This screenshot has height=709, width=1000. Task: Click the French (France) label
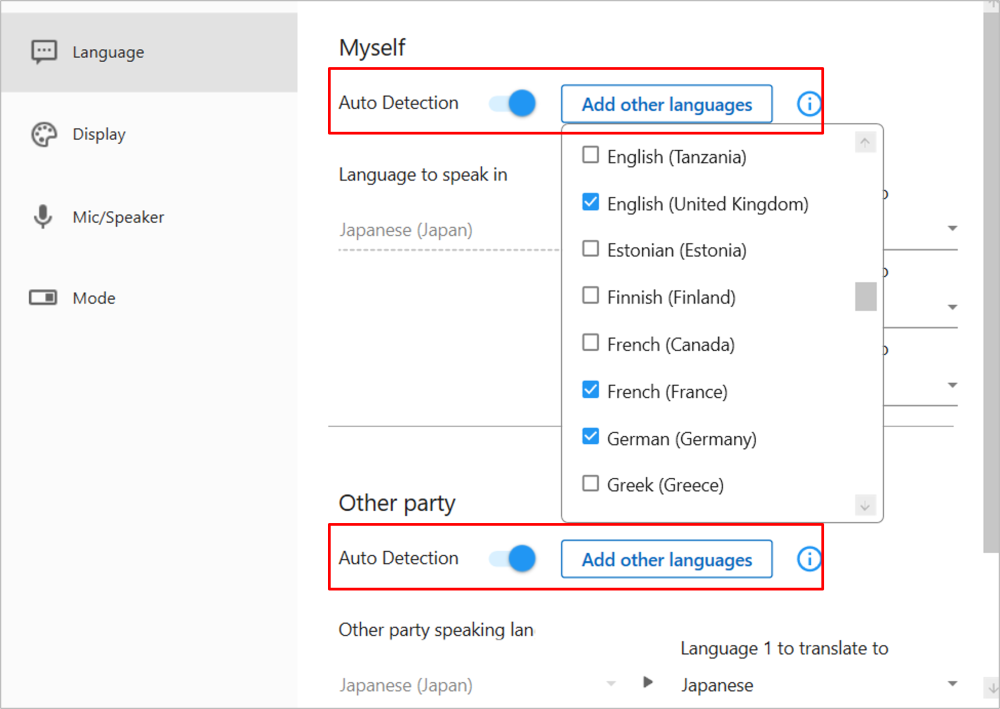(x=667, y=391)
